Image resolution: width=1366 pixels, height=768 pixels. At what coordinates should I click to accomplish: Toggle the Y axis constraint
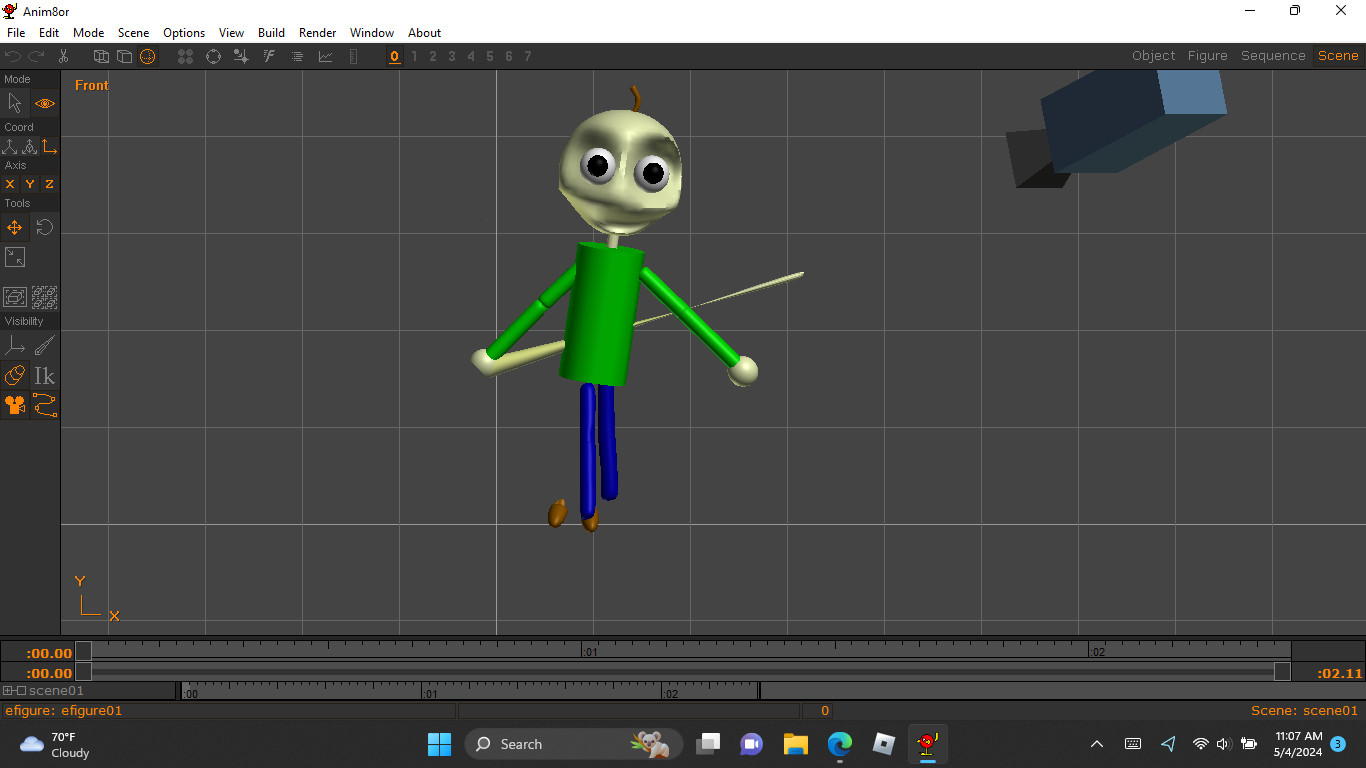[28, 184]
